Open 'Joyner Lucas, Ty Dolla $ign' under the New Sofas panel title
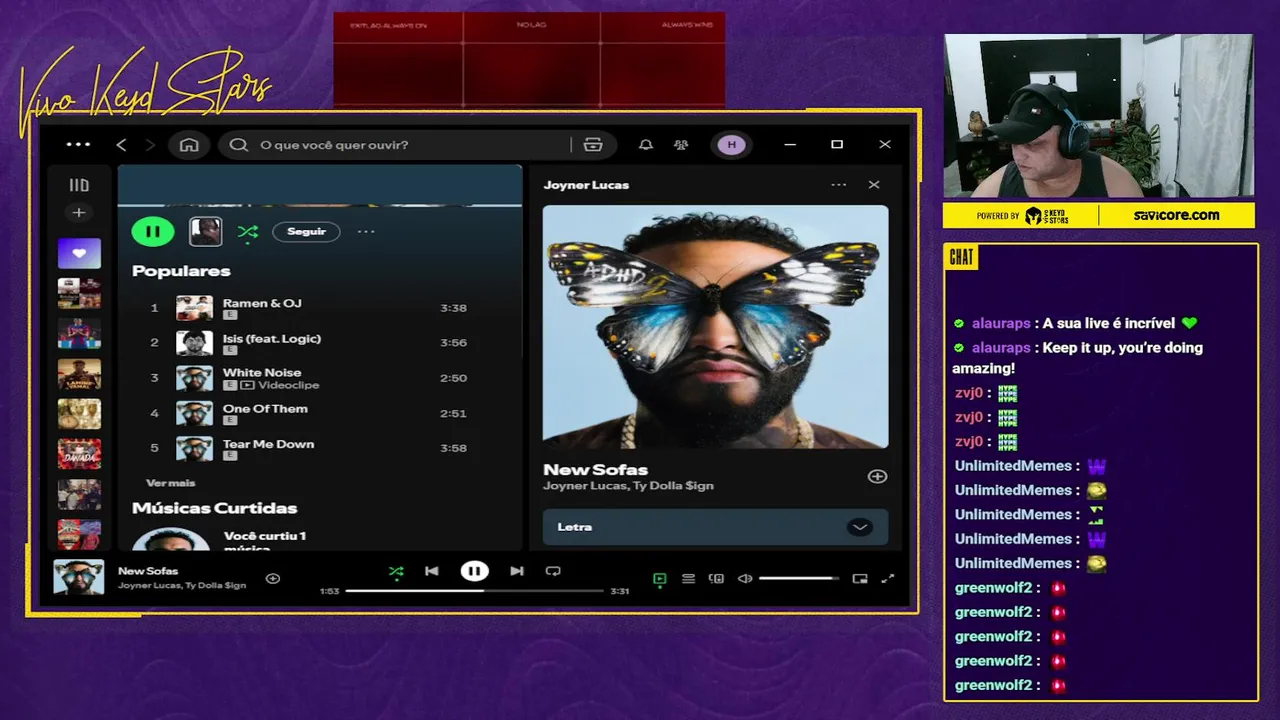 coord(628,486)
